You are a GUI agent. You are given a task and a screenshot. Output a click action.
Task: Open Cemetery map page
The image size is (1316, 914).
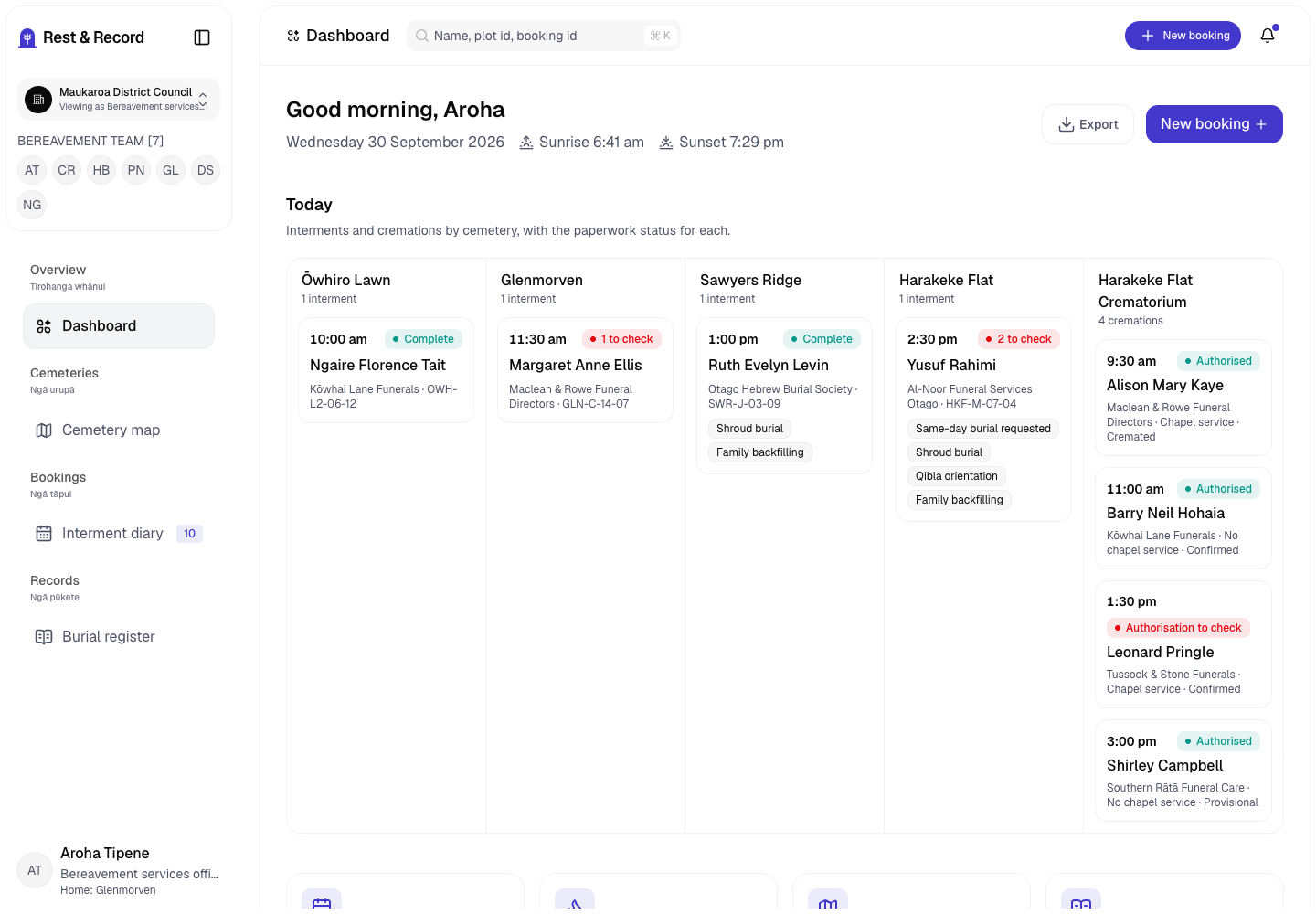coord(119,430)
